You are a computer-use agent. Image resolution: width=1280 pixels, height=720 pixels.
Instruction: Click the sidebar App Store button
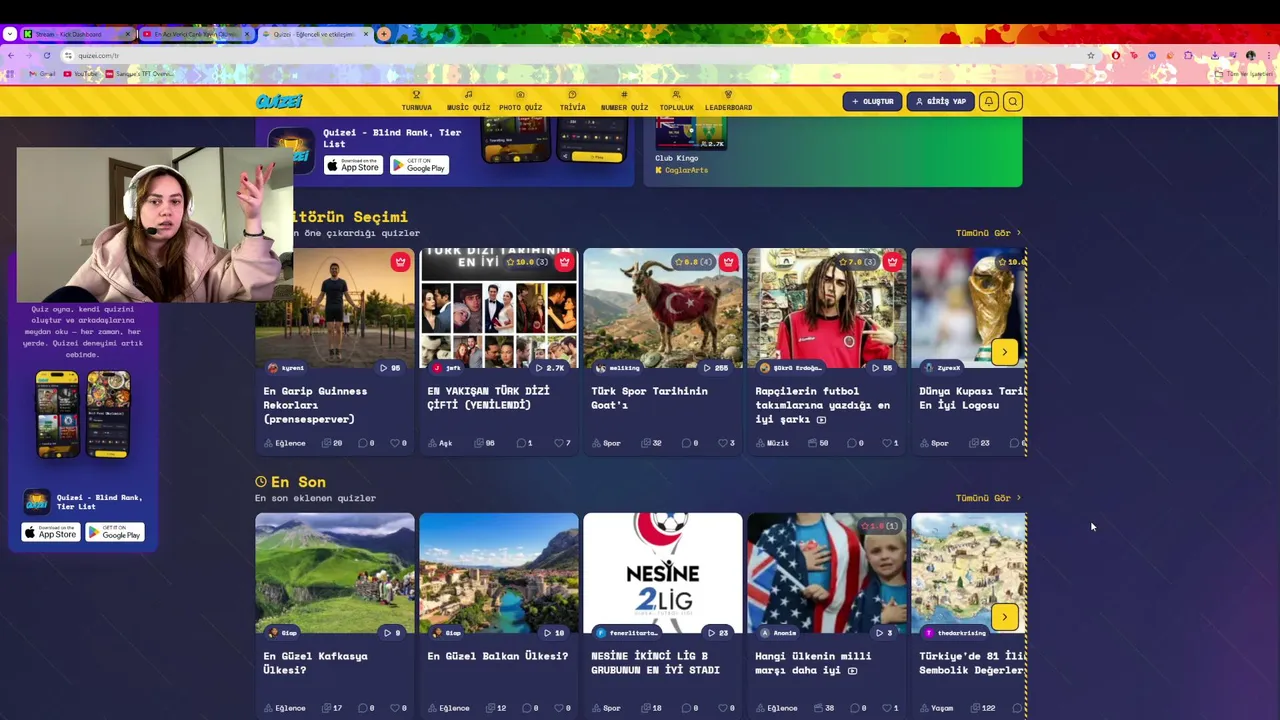(x=51, y=532)
